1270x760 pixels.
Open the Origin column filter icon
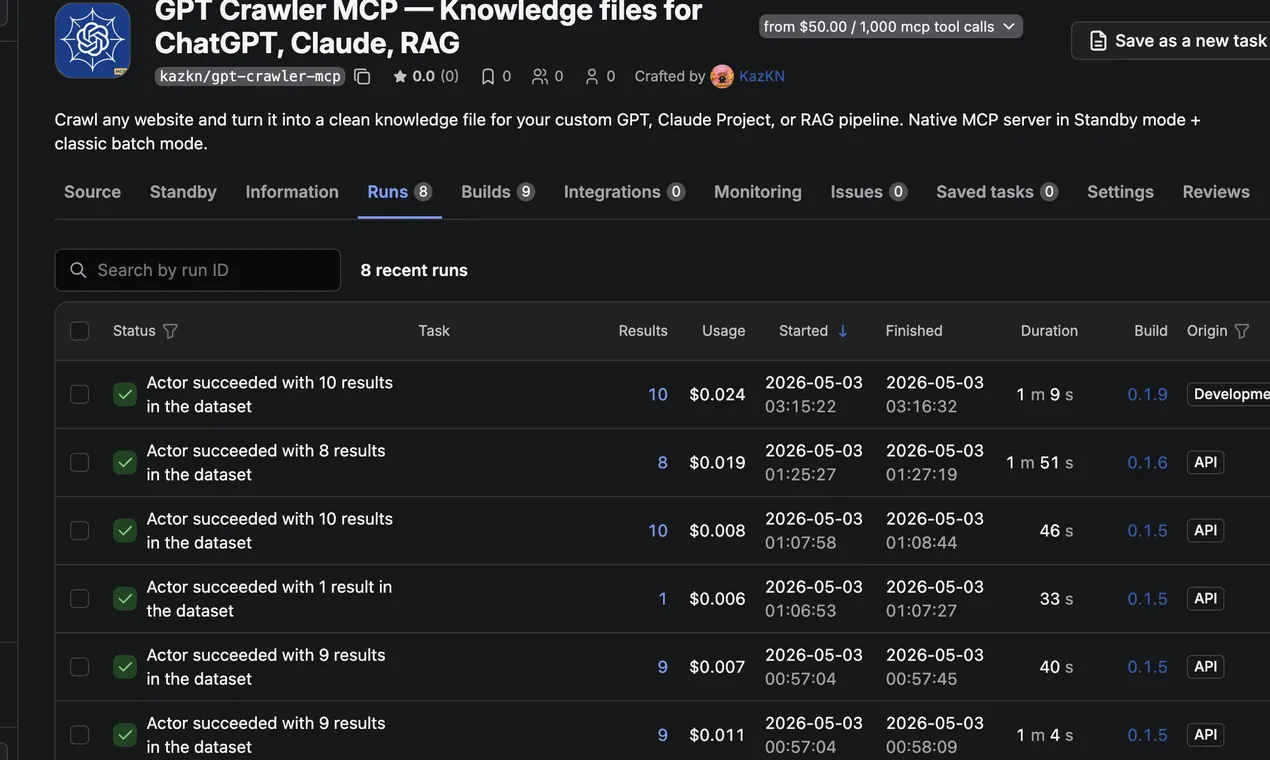[x=1242, y=331]
